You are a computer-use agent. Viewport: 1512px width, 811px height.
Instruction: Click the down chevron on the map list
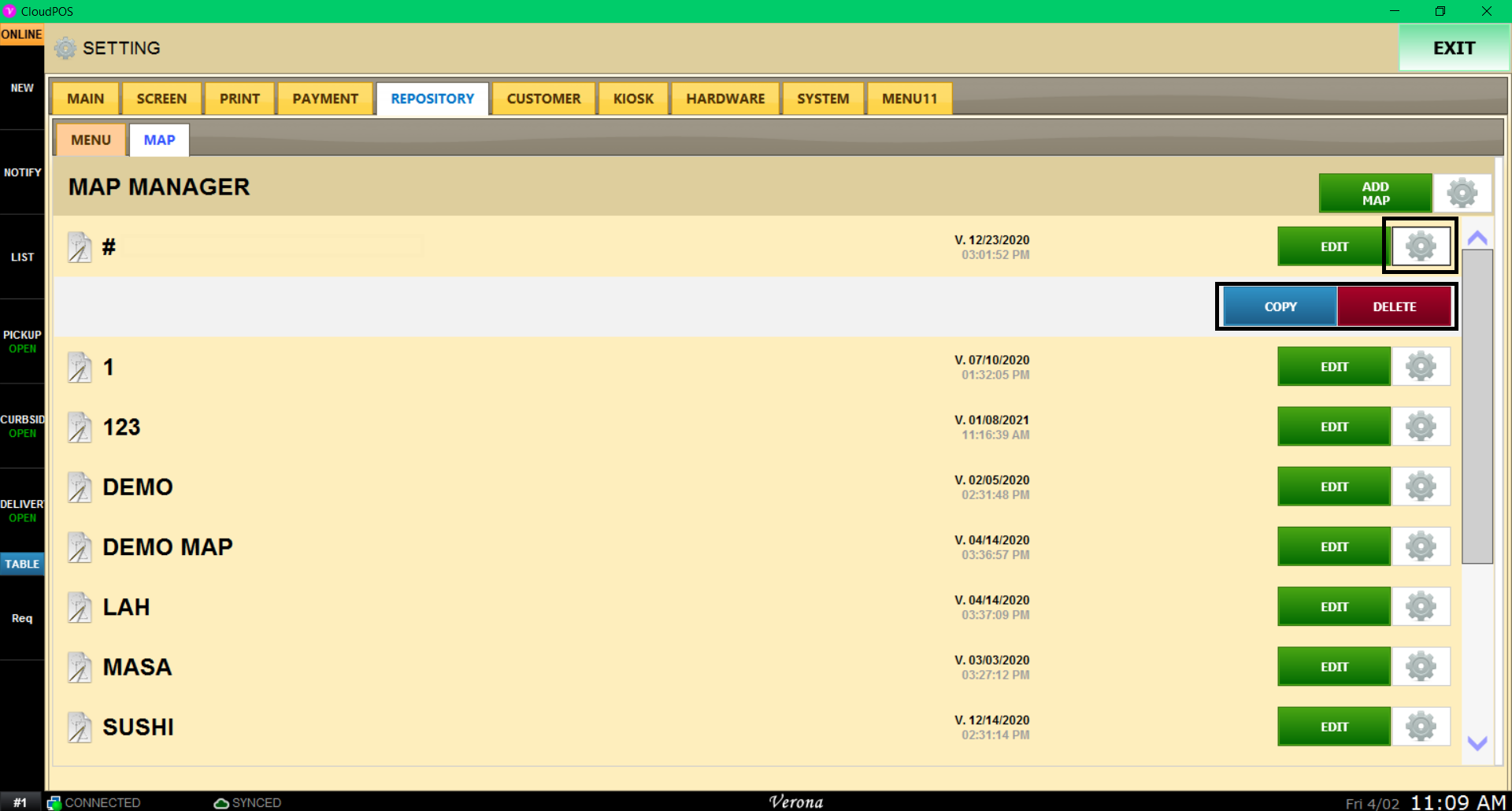point(1477,743)
